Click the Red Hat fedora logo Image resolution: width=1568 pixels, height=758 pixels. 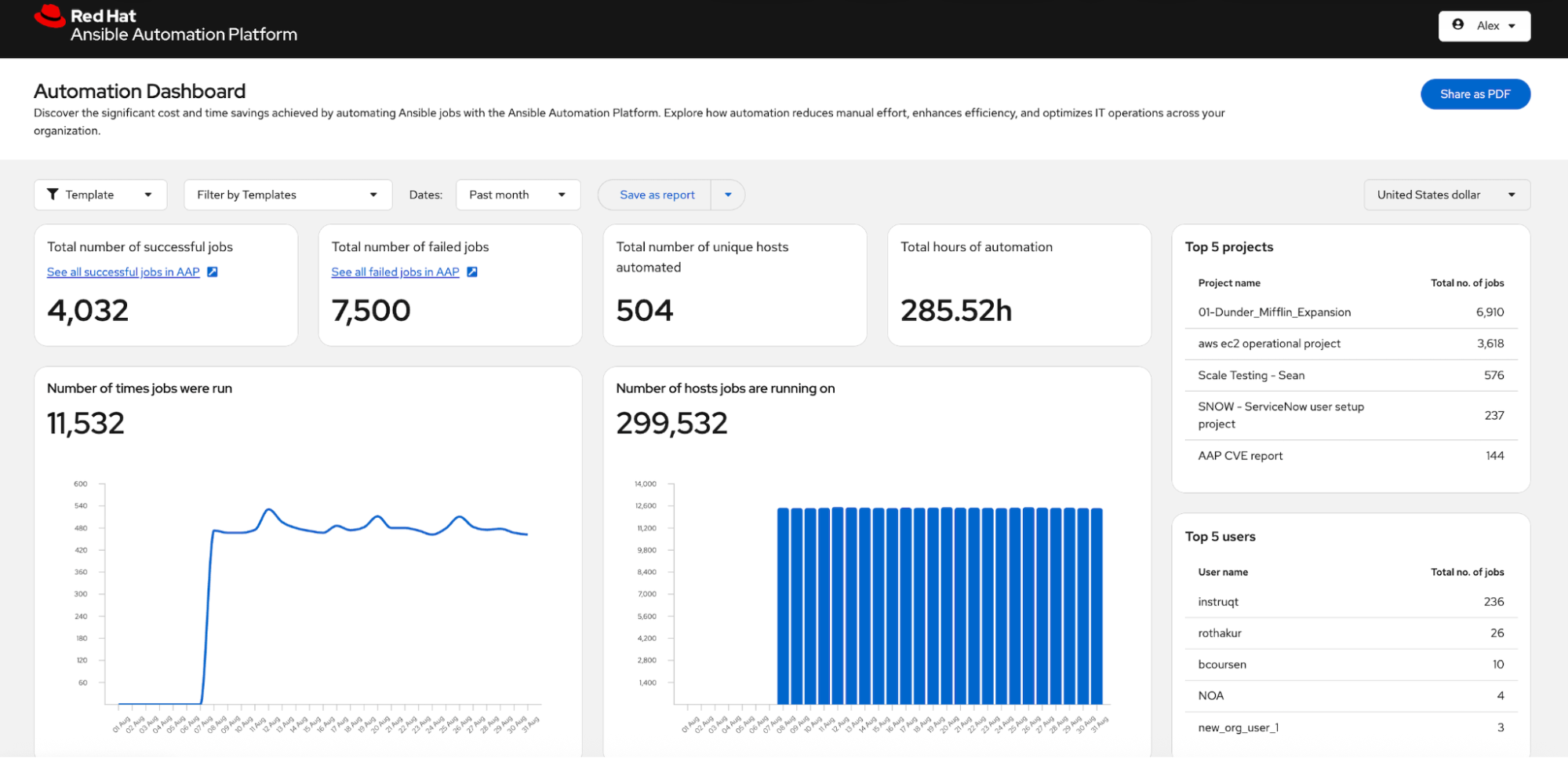click(49, 16)
